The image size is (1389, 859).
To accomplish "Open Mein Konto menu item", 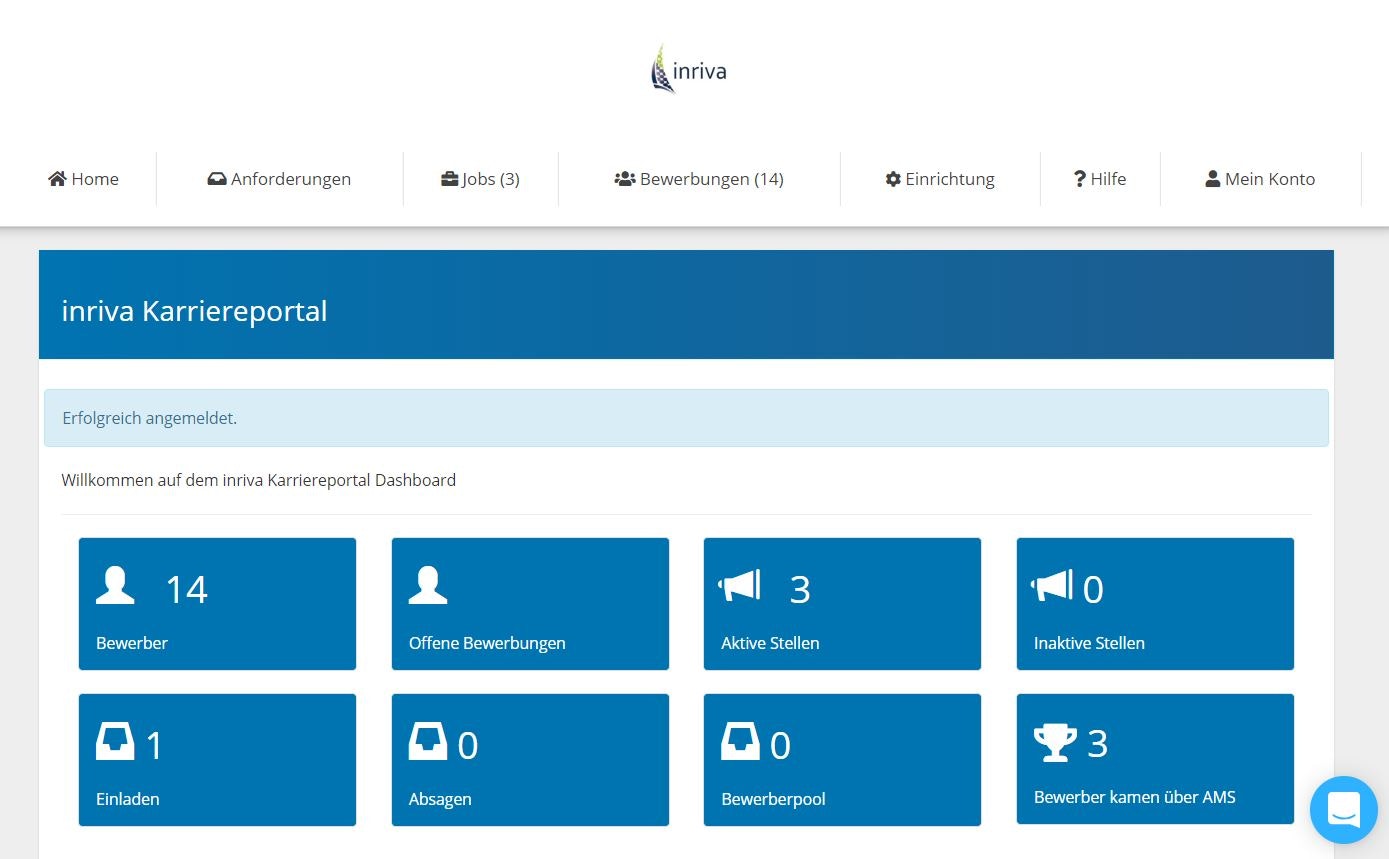I will [1260, 179].
